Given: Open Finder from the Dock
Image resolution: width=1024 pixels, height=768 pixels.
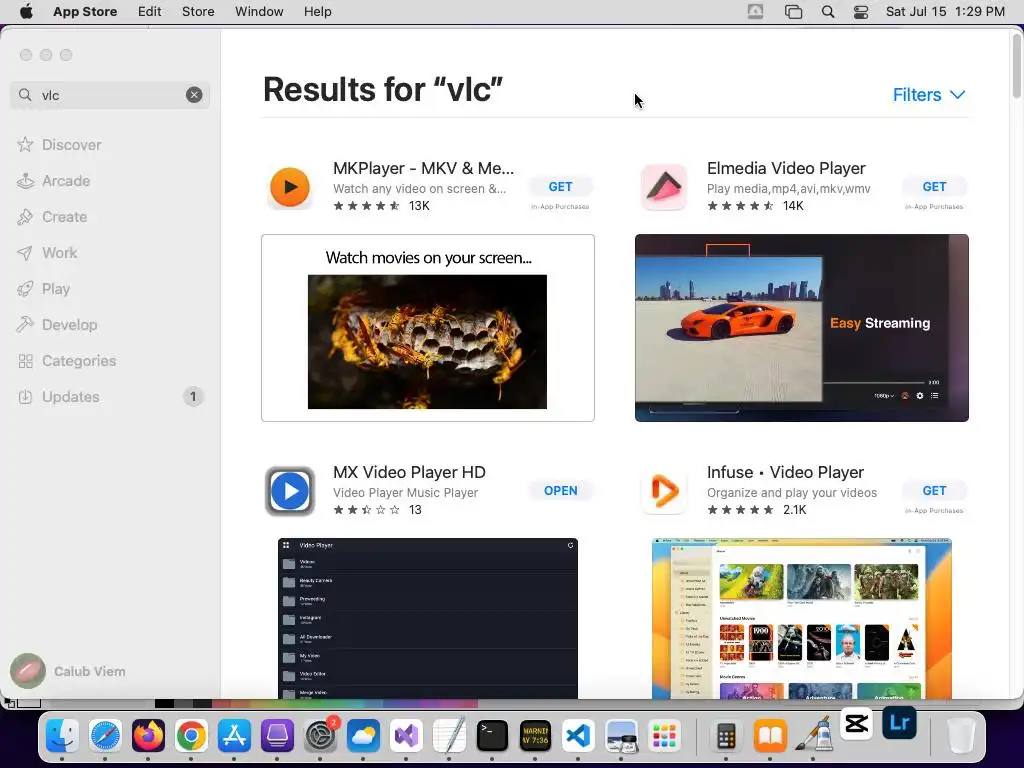Looking at the screenshot, I should point(63,737).
